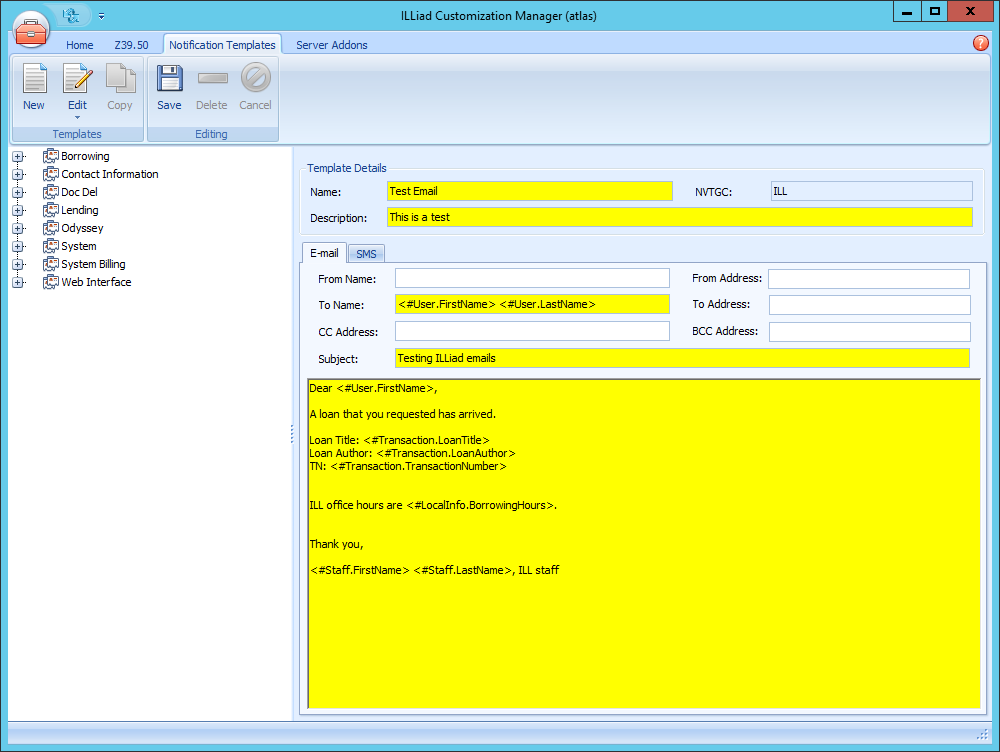Click the Subject field containing Testing ILLiad emails
Viewport: 1000px width, 752px height.
(680, 358)
